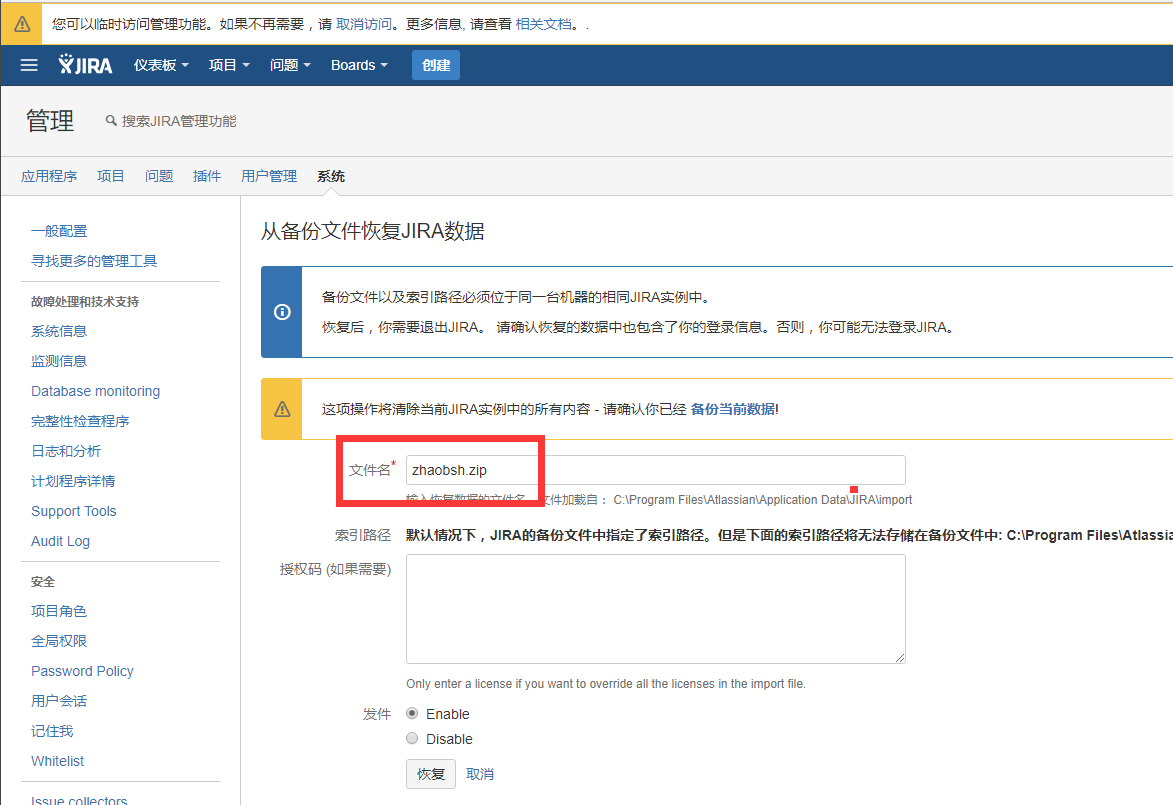The image size is (1173, 805).
Task: Open 完整性检查程序 in the sidebar
Action: coord(80,421)
